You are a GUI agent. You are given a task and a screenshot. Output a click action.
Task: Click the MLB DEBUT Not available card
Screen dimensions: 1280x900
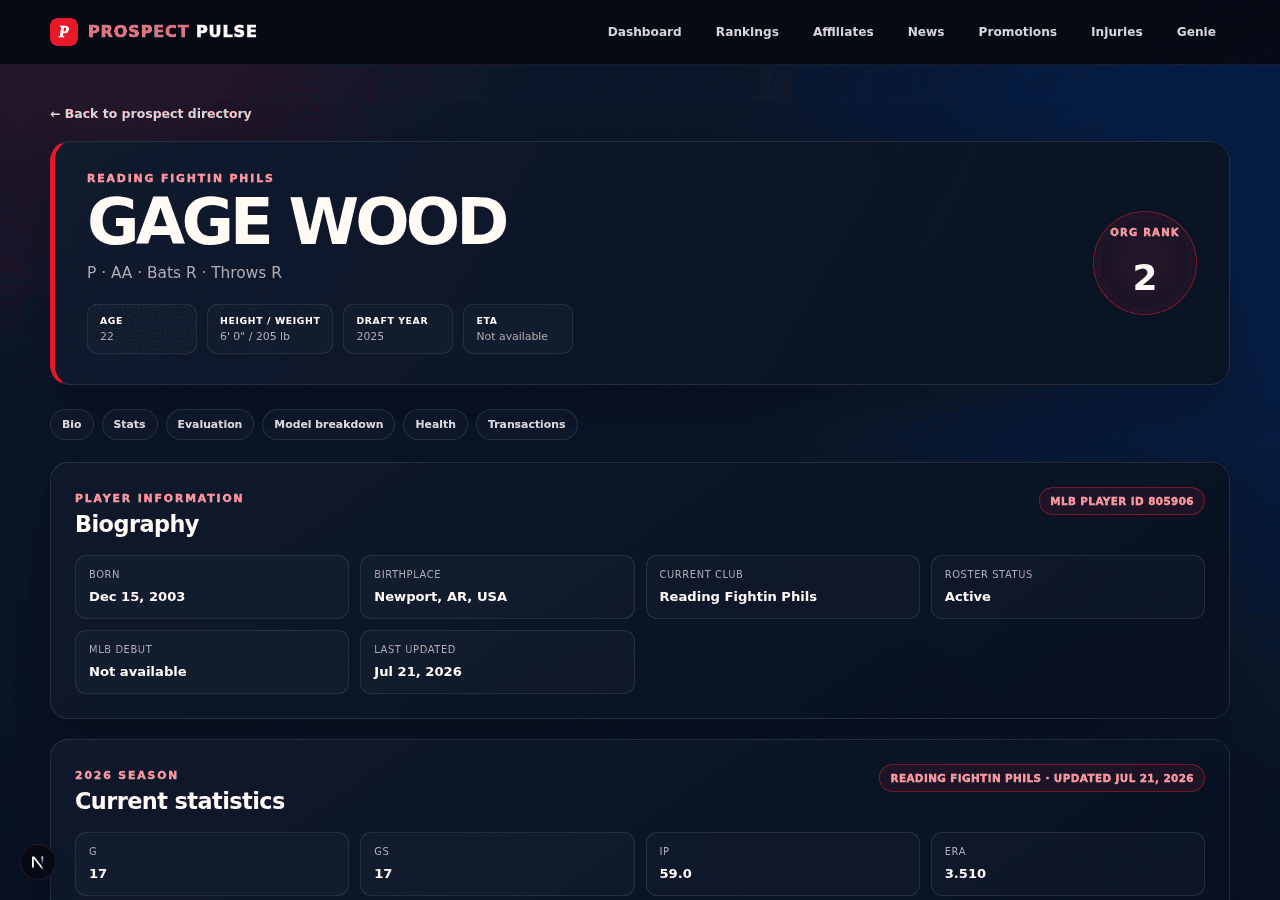212,662
